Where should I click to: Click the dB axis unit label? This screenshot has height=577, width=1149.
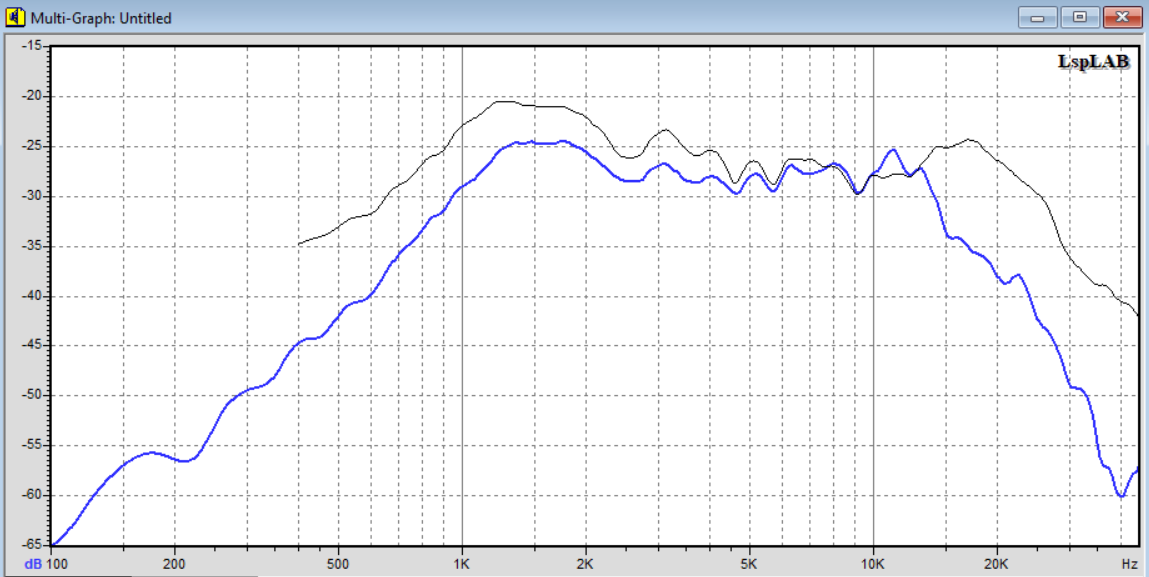32,565
